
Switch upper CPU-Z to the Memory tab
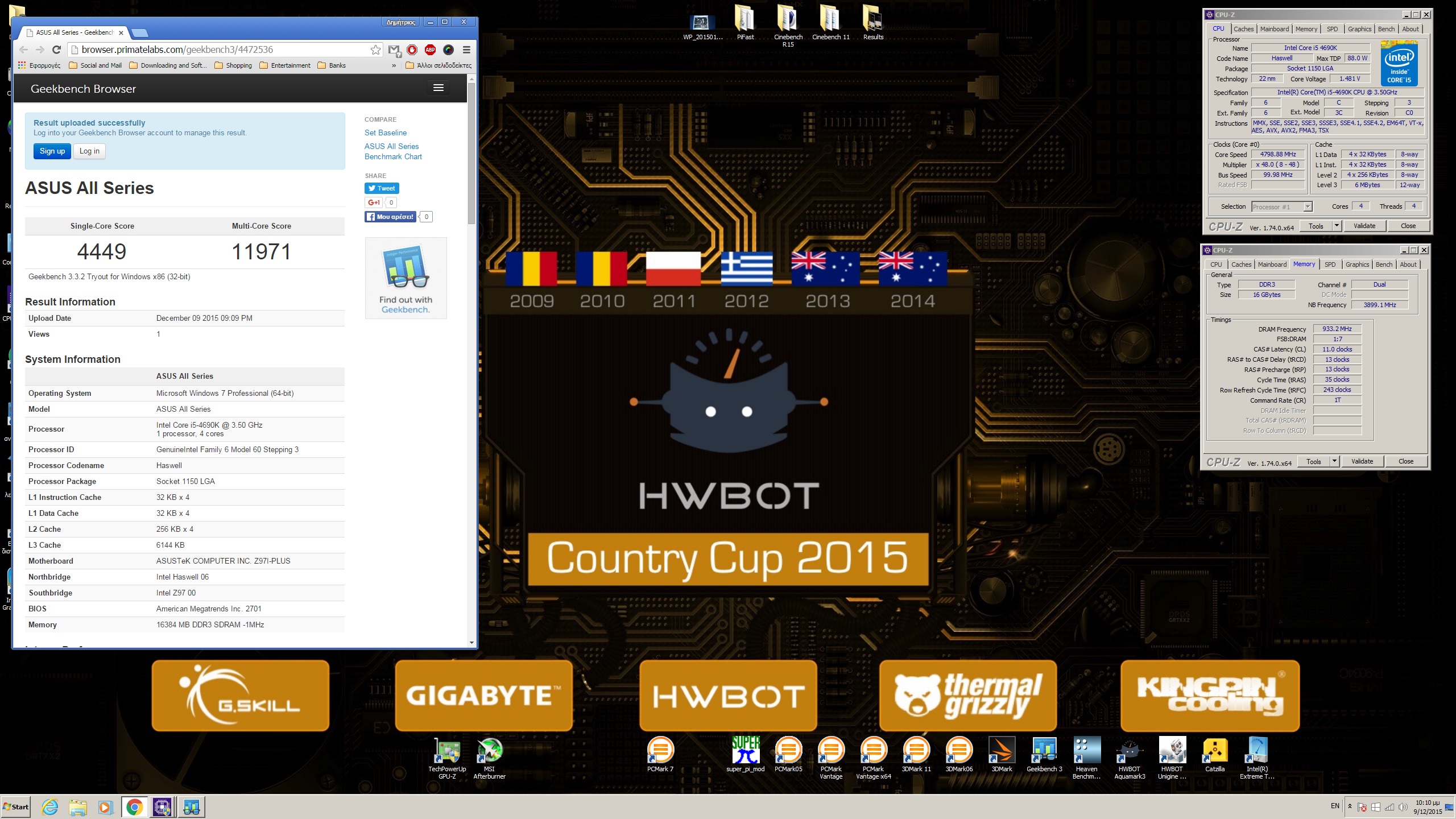(x=1306, y=29)
